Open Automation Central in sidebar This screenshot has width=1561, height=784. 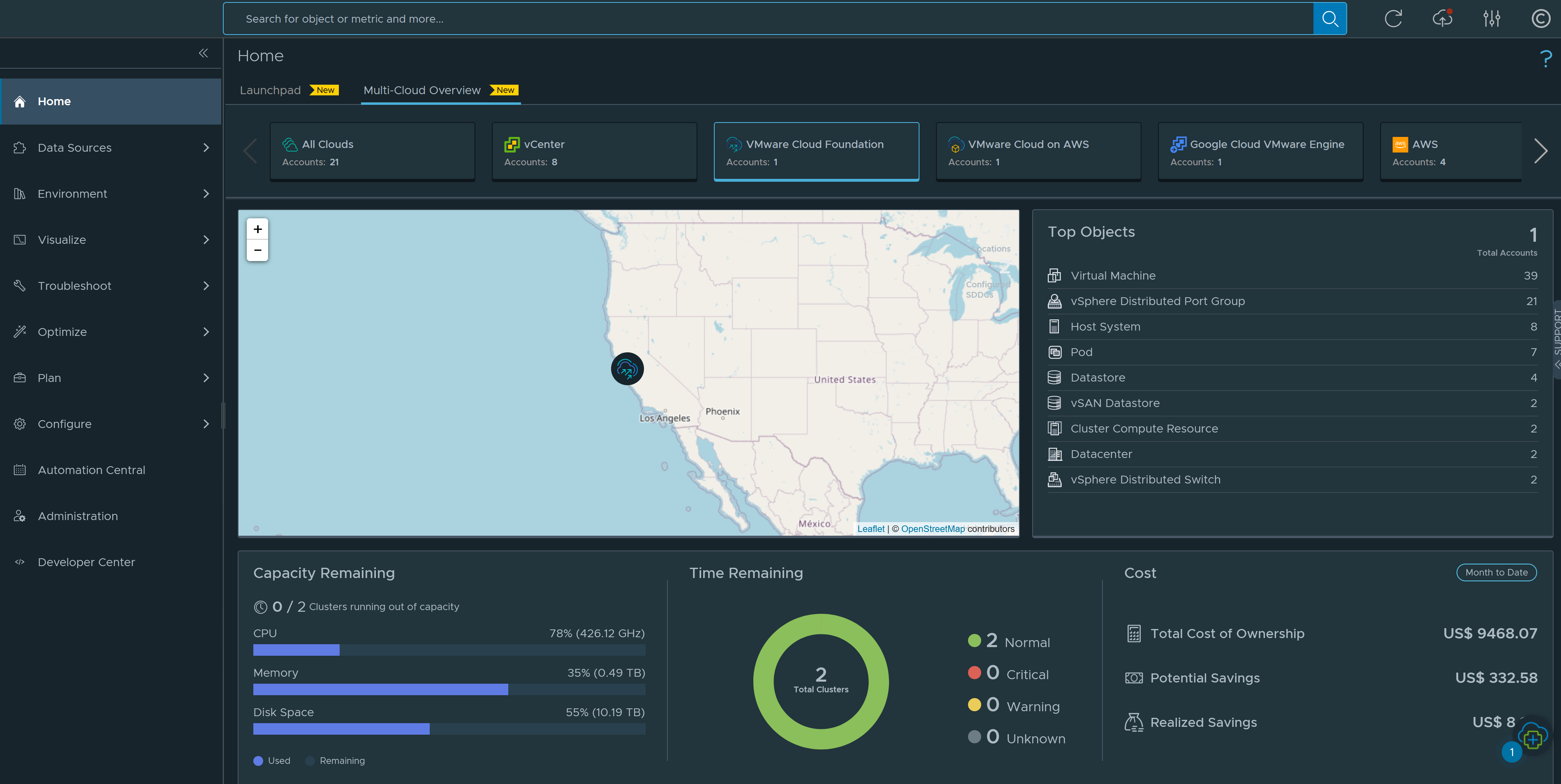pos(92,470)
